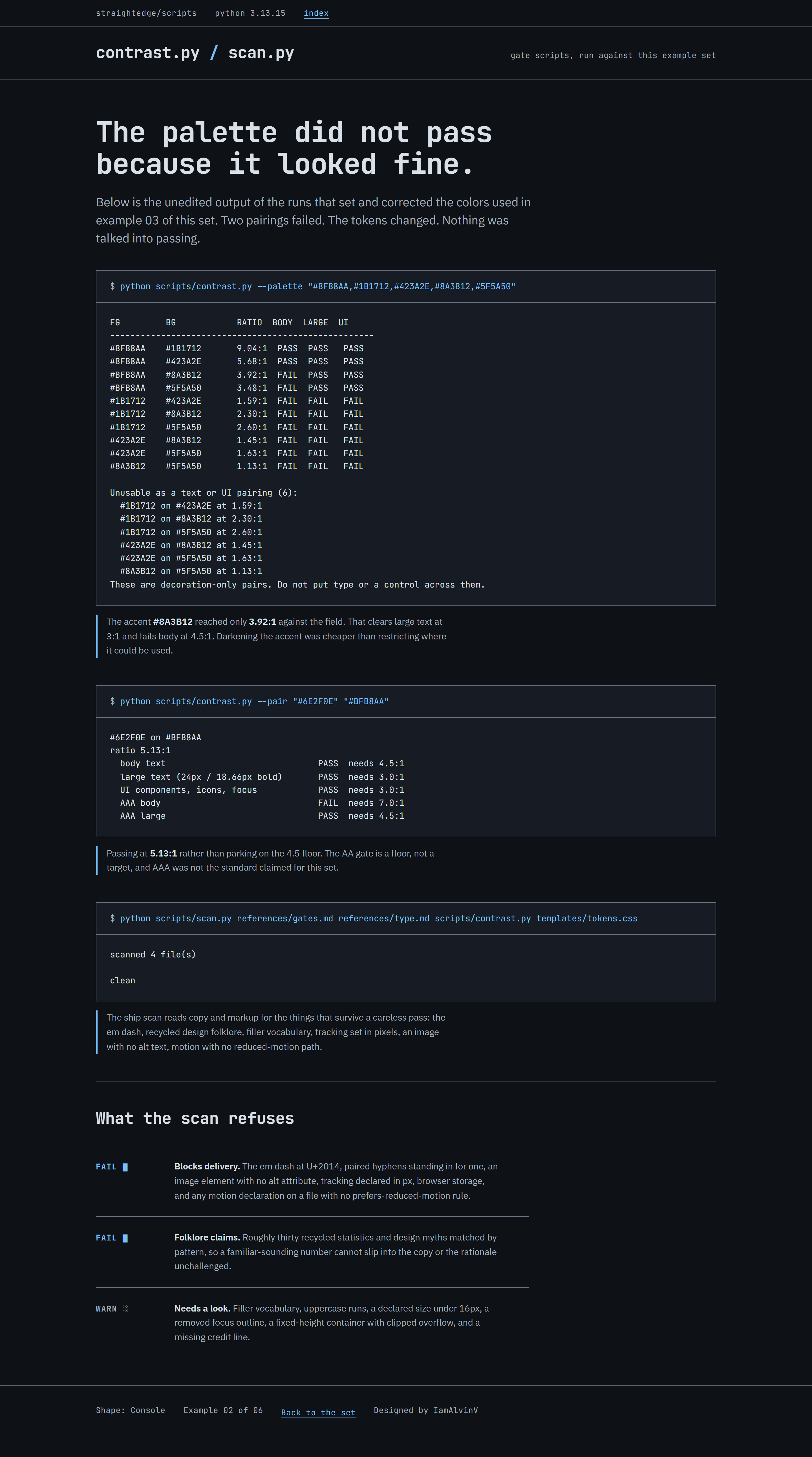This screenshot has width=812, height=1457.
Task: Click the '#1B1712 on #8A3B12 at 2.30:1' line
Action: point(191,519)
